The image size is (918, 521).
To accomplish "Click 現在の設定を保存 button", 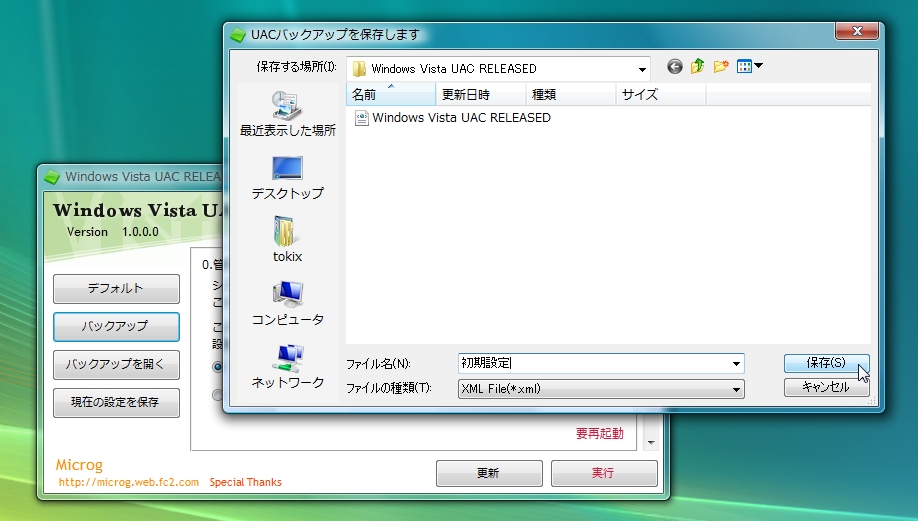I will [117, 403].
